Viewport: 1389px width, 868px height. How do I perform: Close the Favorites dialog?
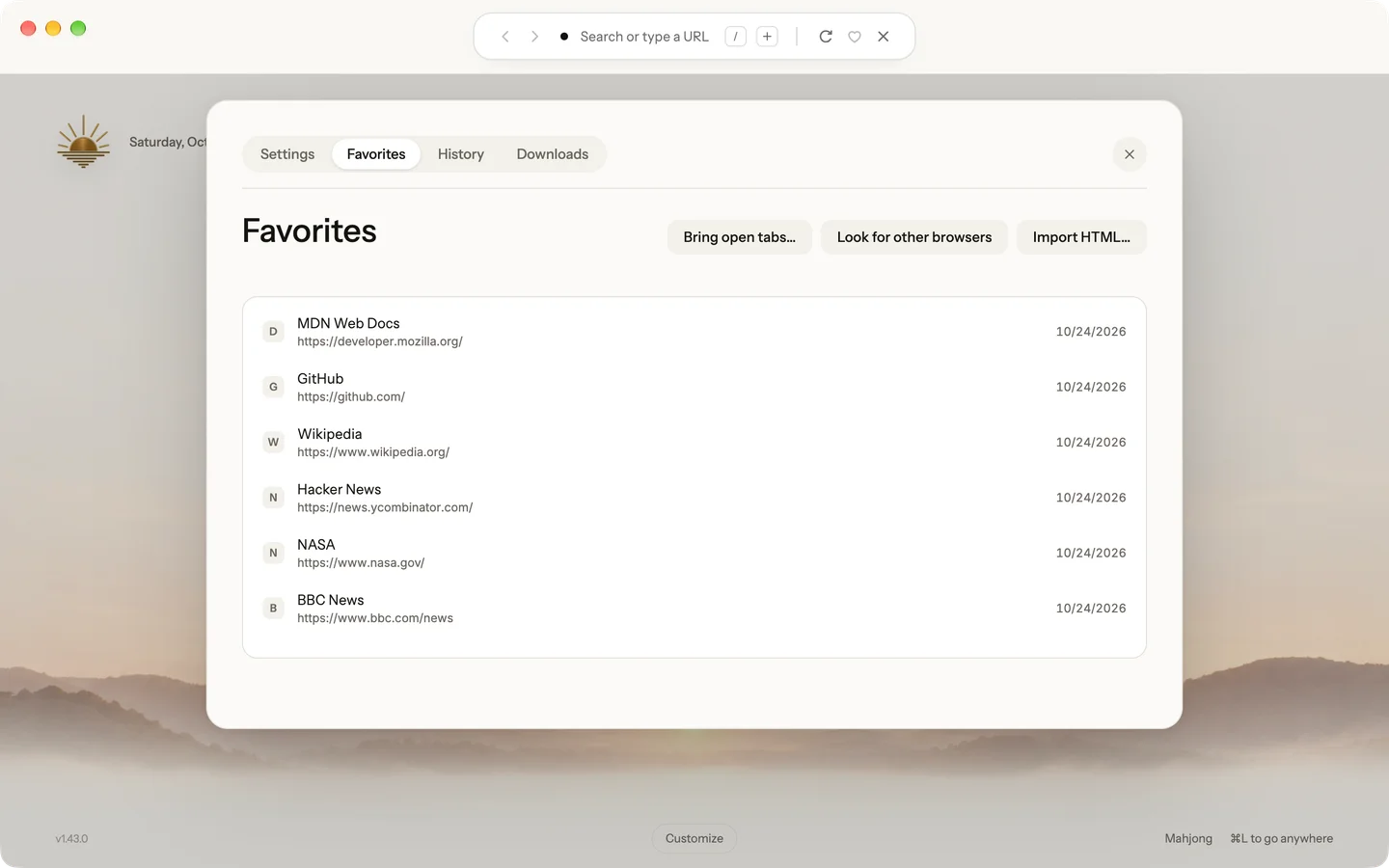click(x=1130, y=154)
